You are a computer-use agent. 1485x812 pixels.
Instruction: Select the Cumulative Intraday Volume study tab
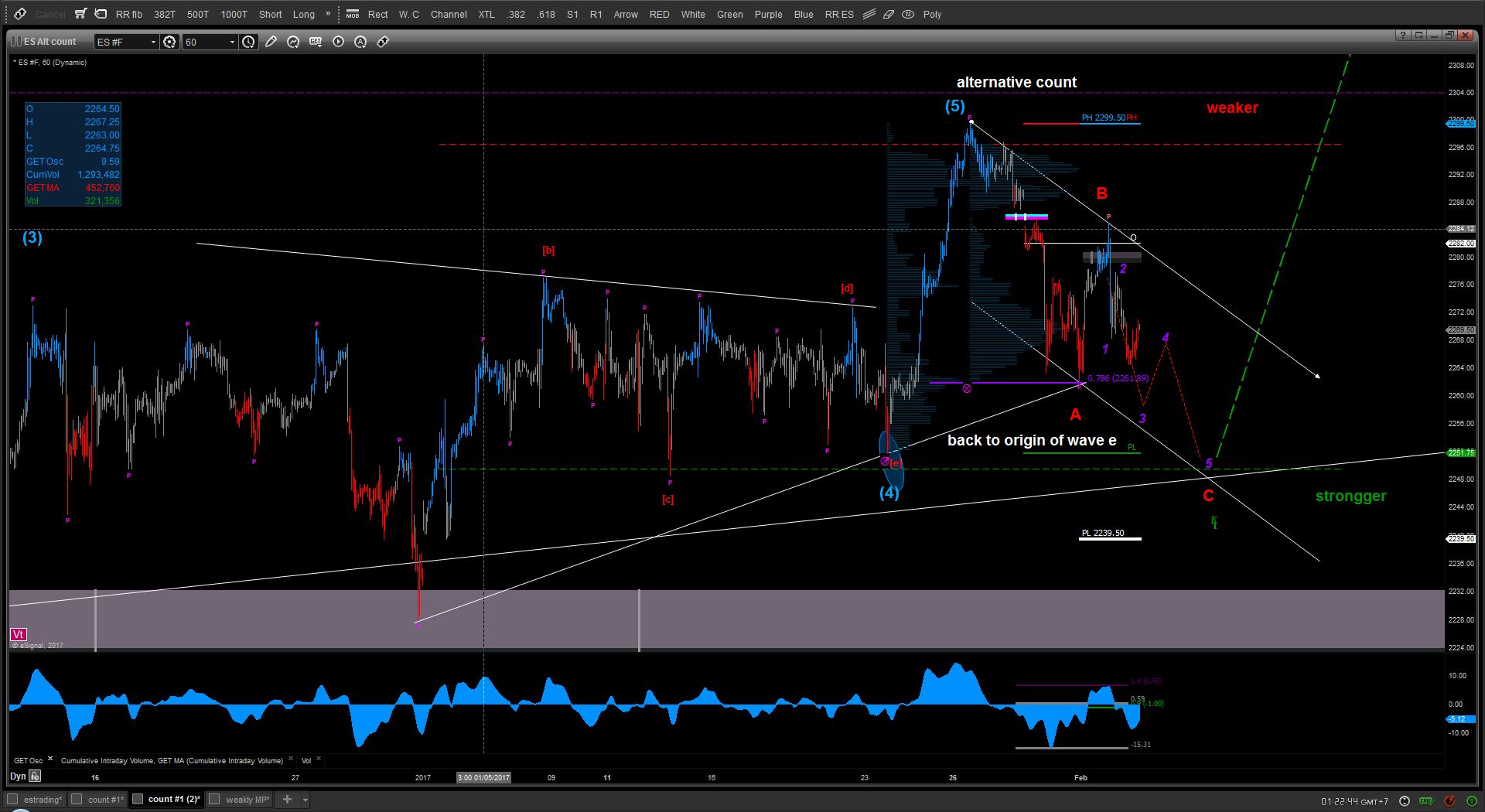(172, 761)
